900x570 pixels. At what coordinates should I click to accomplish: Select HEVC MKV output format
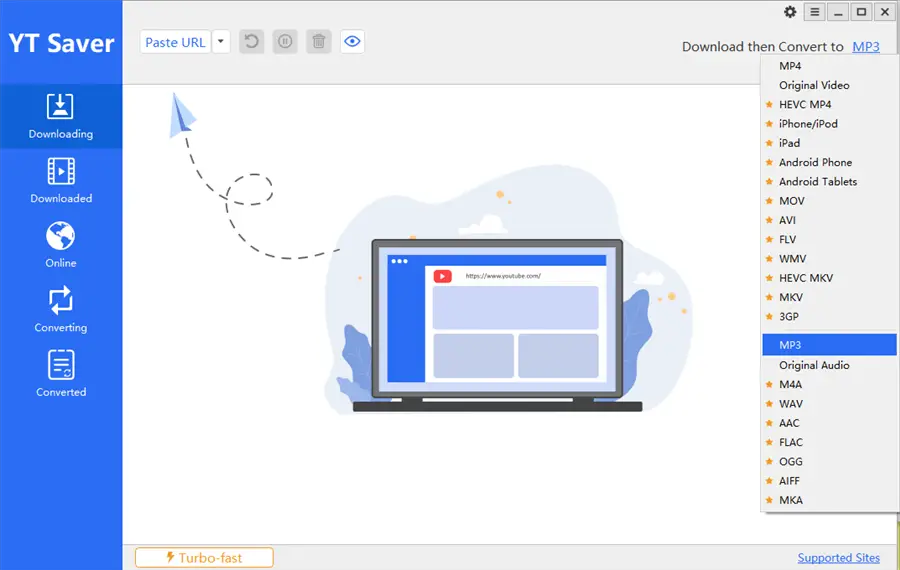pos(806,278)
